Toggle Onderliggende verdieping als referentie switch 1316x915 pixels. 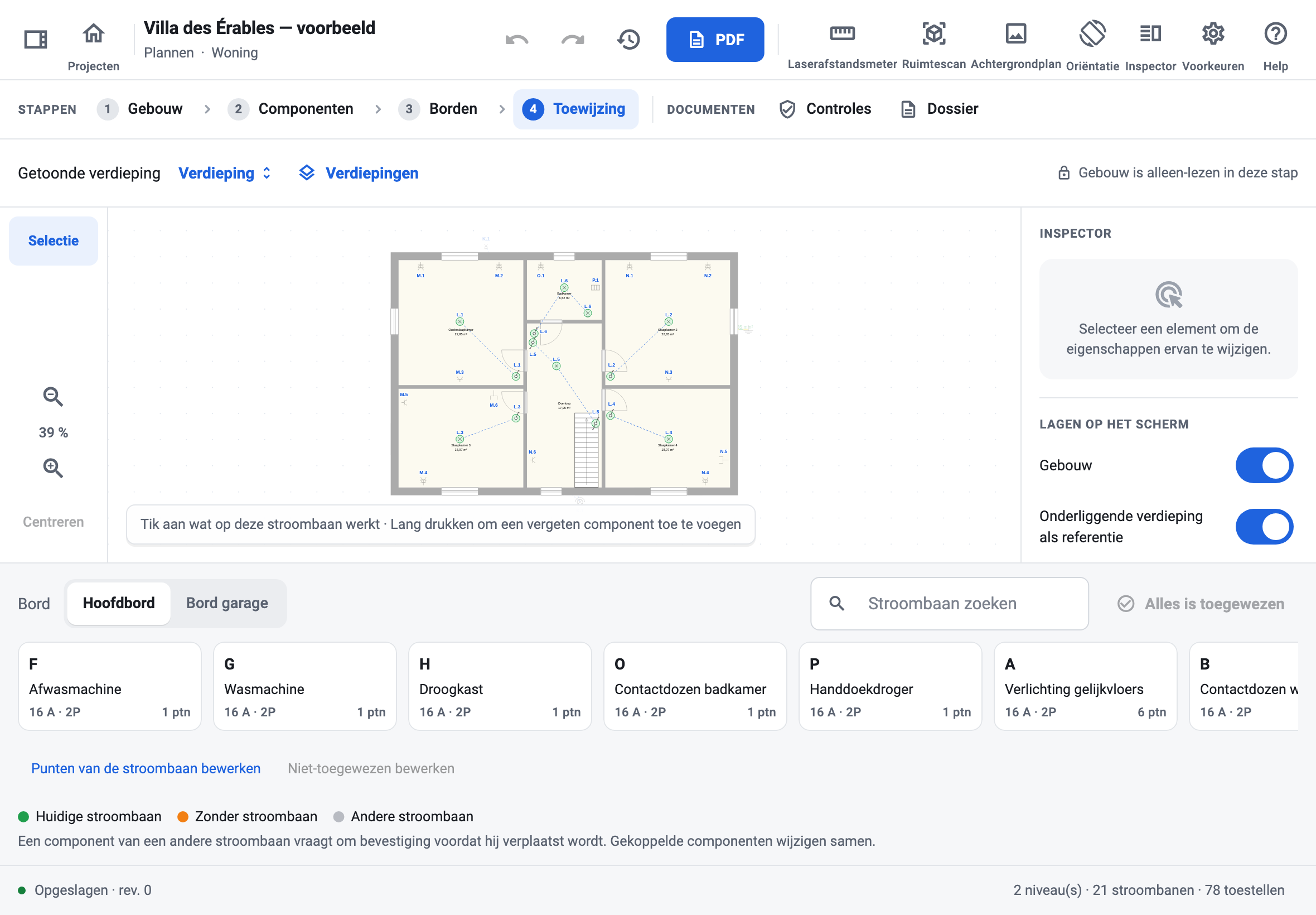pos(1264,527)
